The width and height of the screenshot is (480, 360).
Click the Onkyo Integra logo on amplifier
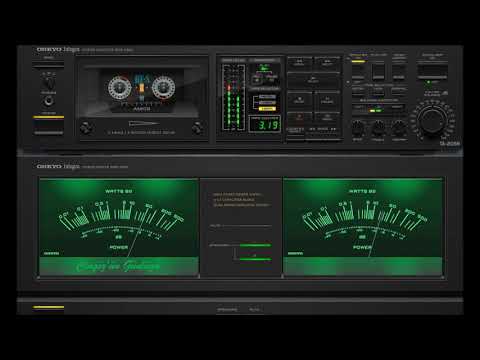58,166
